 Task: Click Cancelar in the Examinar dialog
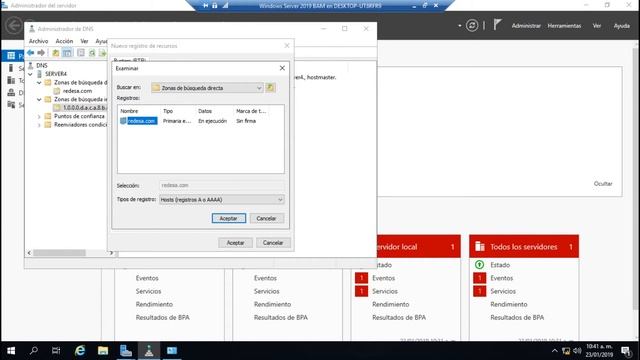(x=266, y=218)
